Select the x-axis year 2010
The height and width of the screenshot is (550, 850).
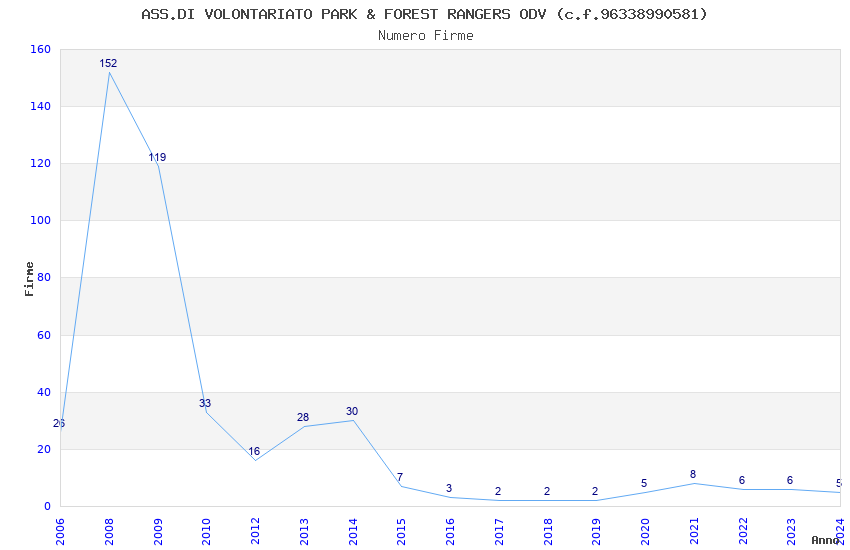(207, 532)
